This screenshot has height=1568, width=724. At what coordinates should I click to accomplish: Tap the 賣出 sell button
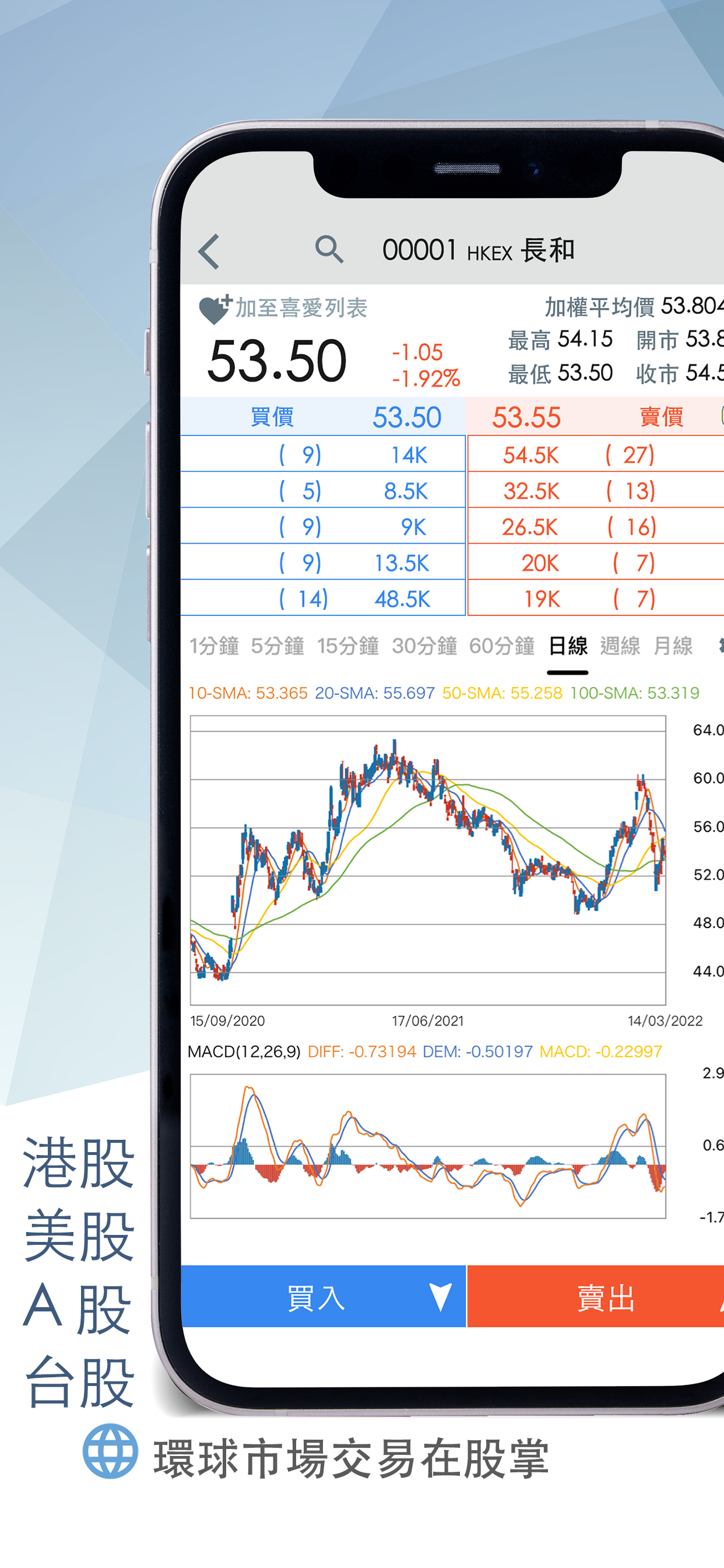coord(596,1297)
